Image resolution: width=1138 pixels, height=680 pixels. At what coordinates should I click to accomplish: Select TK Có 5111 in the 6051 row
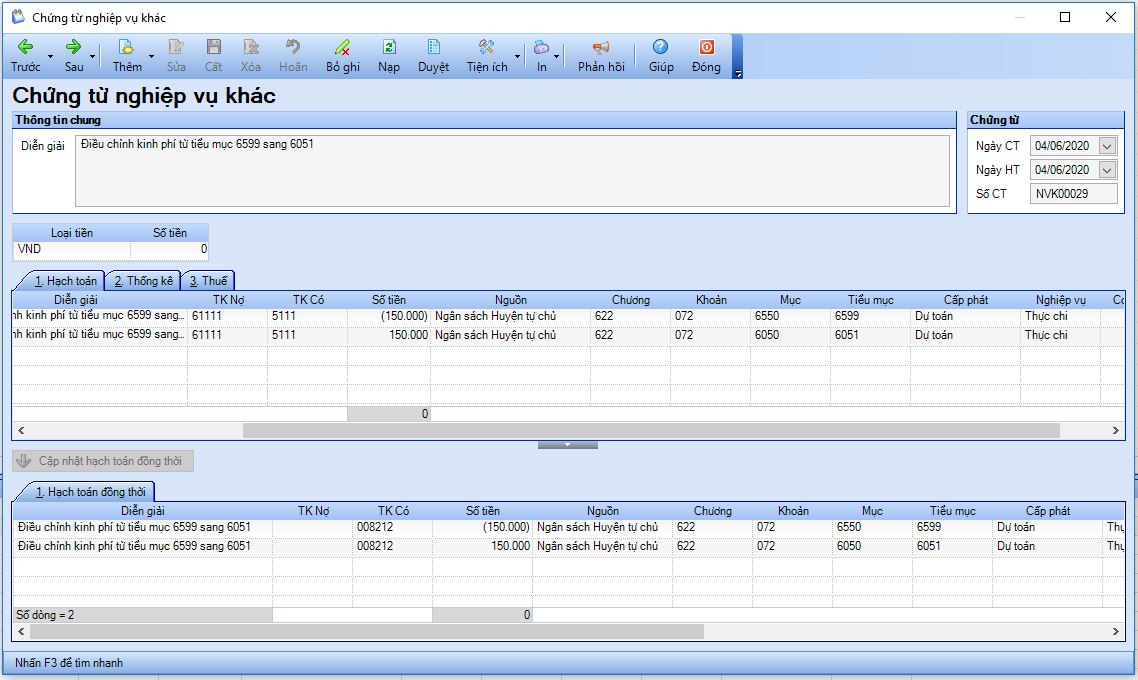[308, 335]
